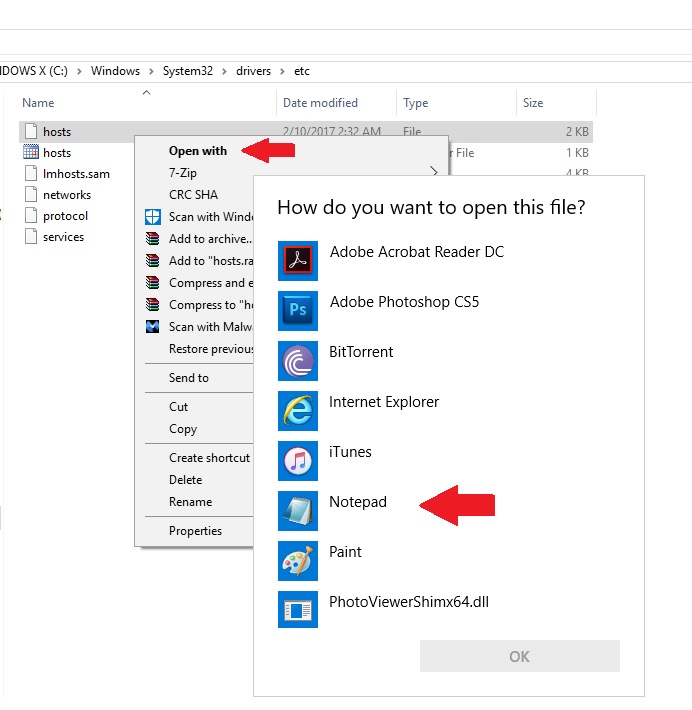
Task: Click the services file in list
Action: pos(63,237)
